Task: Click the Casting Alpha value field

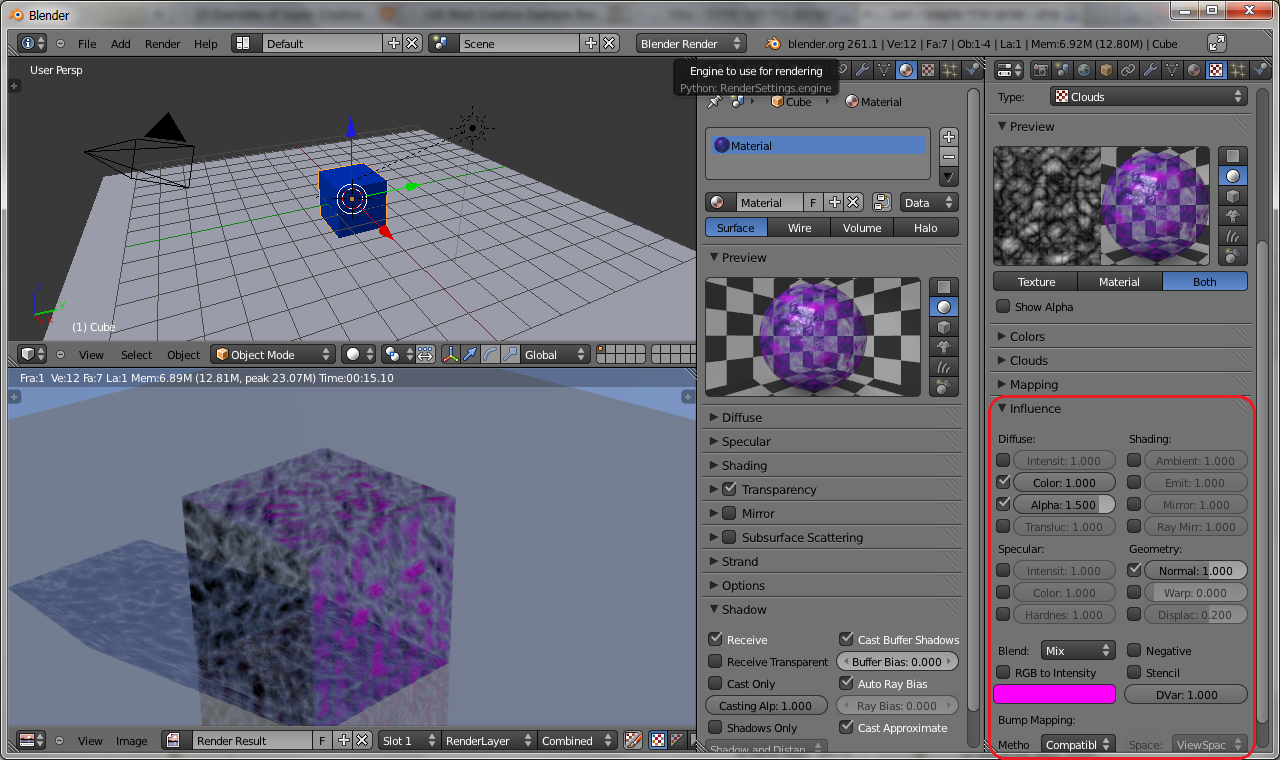Action: (765, 706)
